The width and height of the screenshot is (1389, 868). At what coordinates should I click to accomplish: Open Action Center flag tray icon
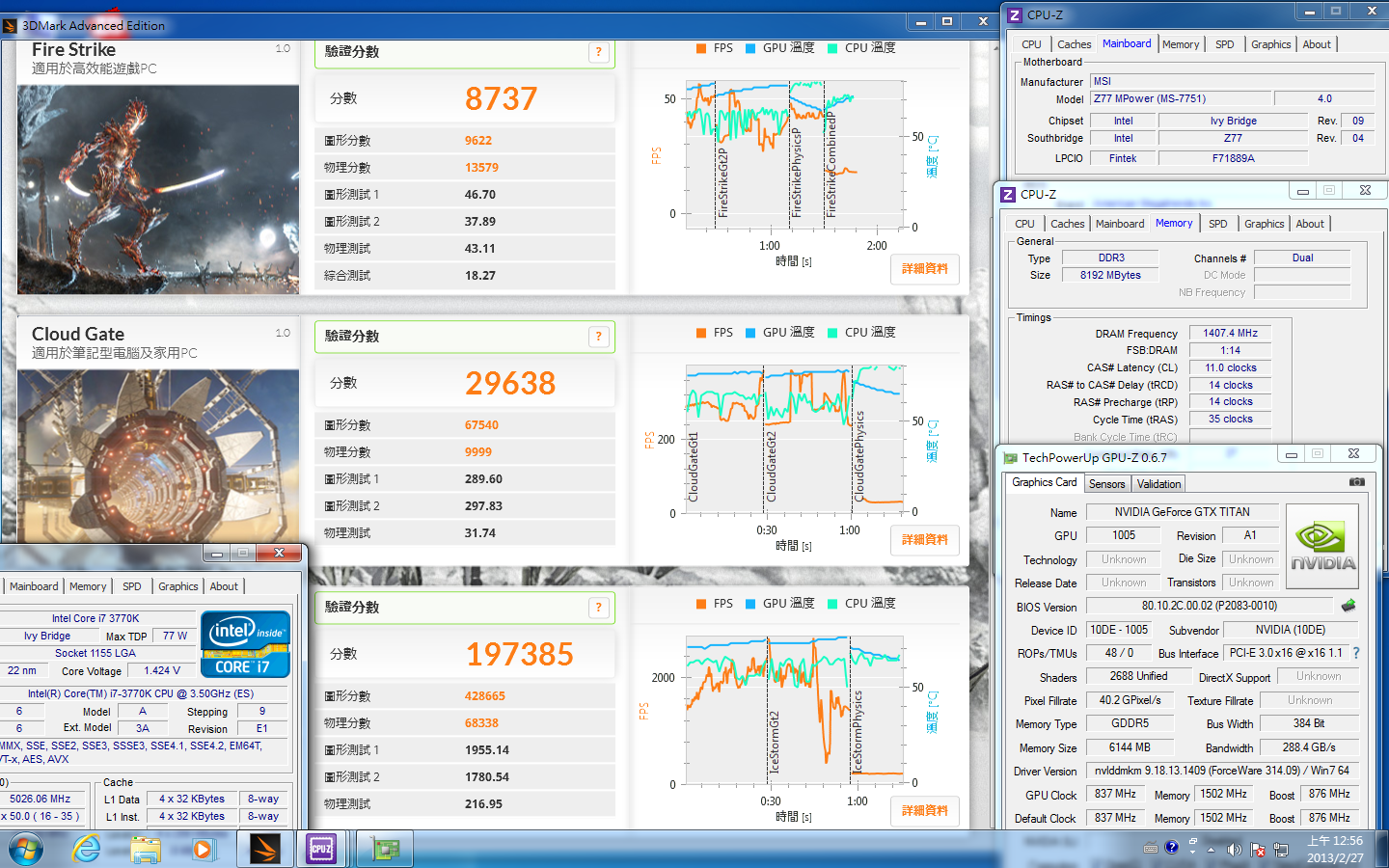pos(1258,850)
